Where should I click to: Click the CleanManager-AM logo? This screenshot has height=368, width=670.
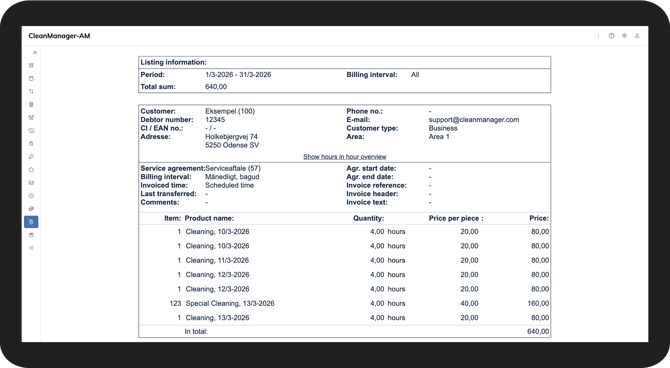(59, 36)
